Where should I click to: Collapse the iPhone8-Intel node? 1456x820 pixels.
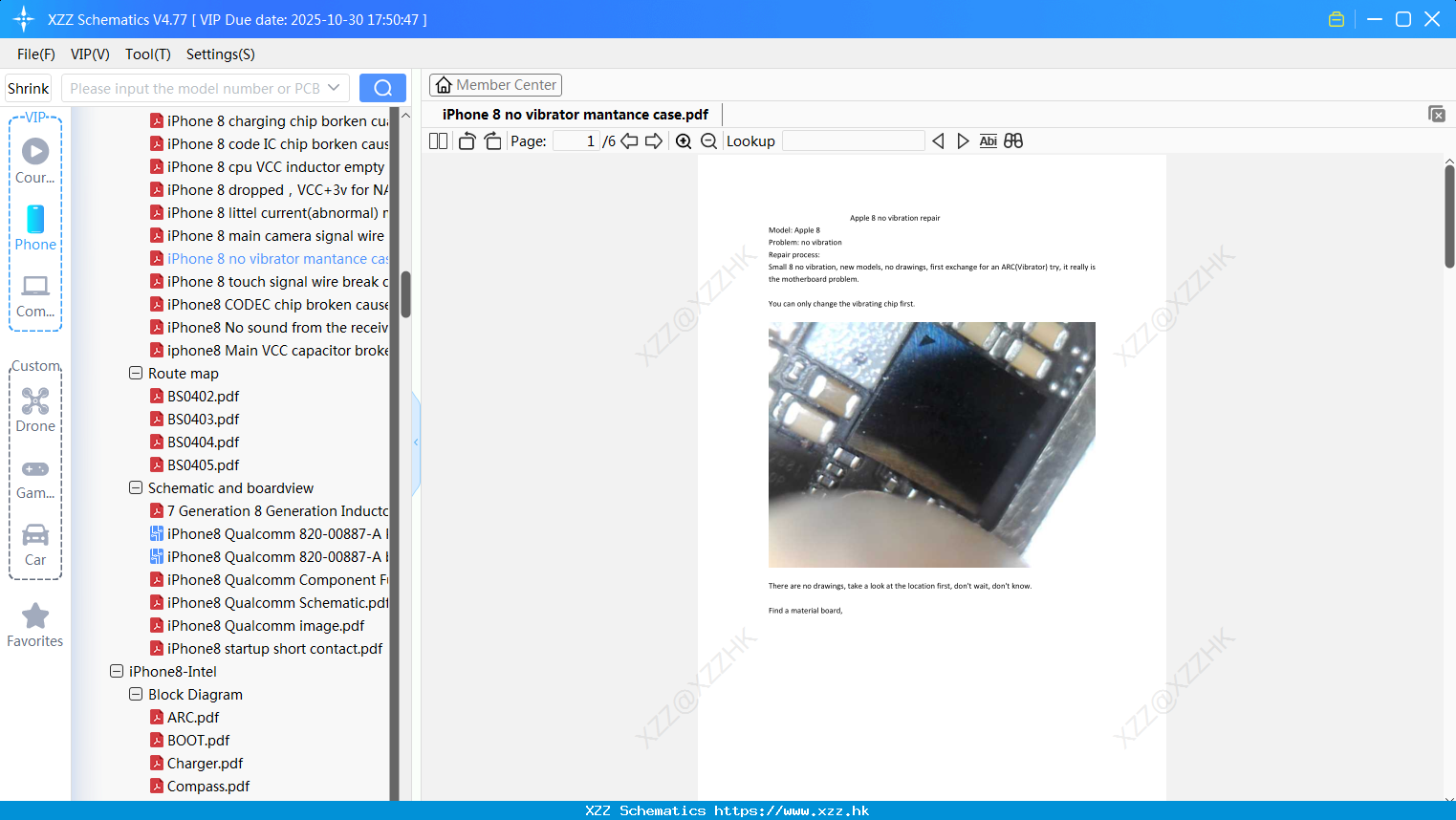117,671
